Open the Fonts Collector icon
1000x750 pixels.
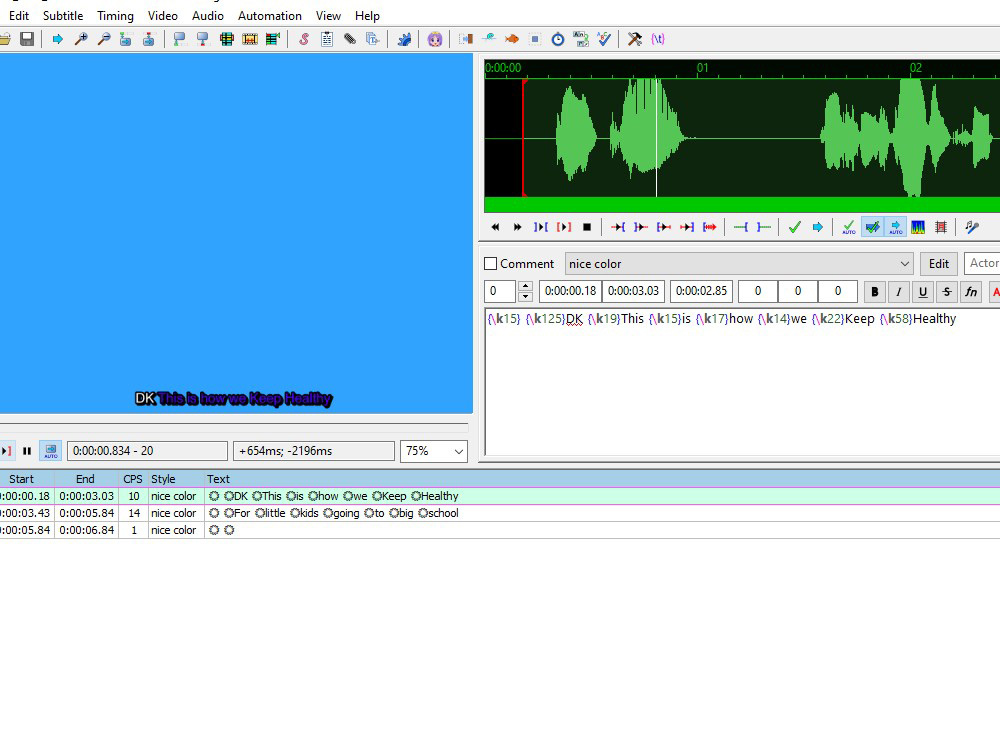click(x=372, y=39)
